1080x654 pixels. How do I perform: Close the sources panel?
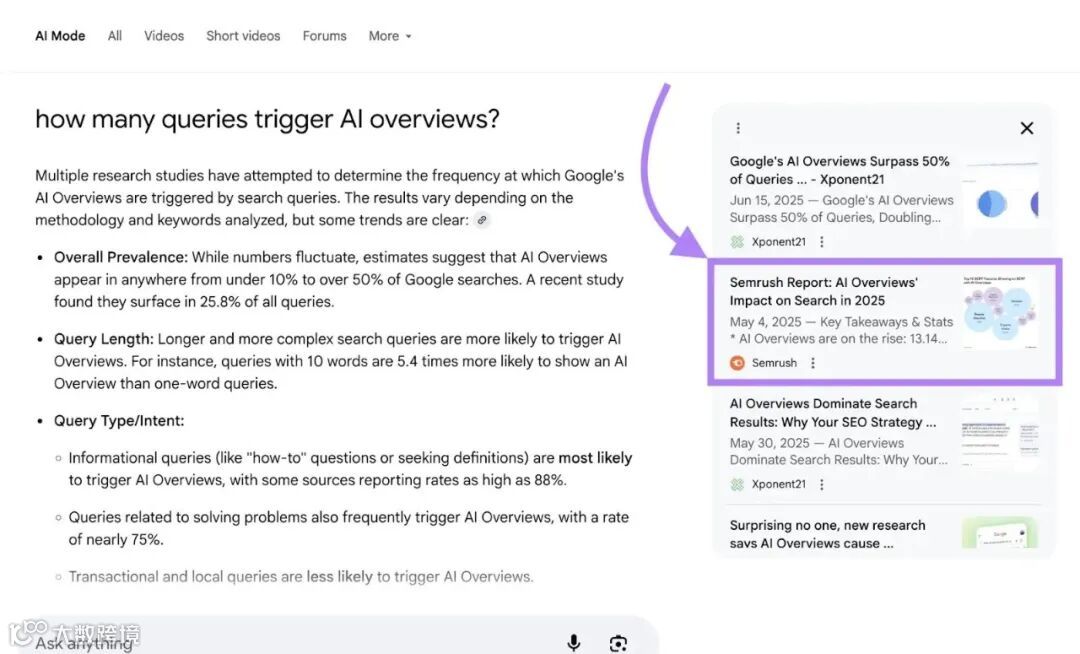click(x=1026, y=128)
